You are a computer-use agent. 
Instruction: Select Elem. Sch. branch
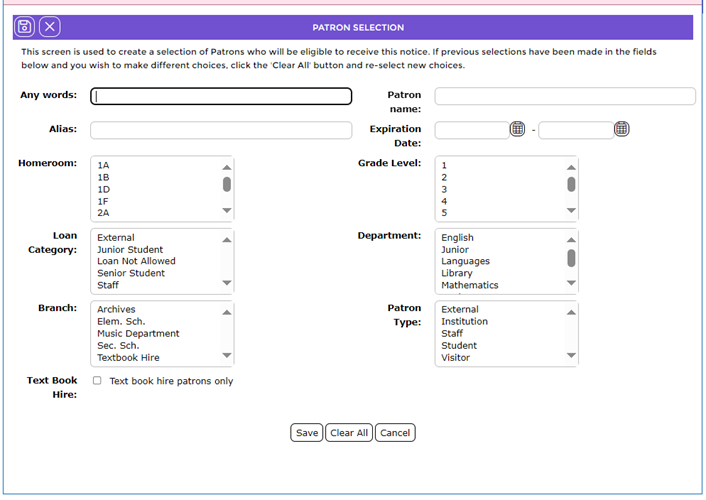[121, 322]
